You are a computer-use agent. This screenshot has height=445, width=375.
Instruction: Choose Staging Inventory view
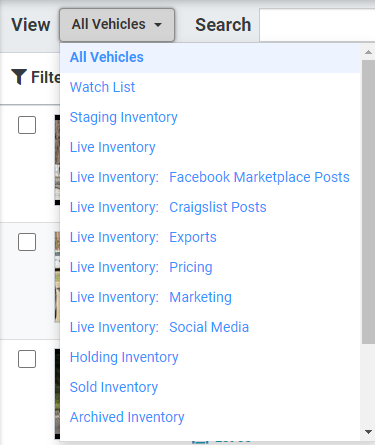124,117
